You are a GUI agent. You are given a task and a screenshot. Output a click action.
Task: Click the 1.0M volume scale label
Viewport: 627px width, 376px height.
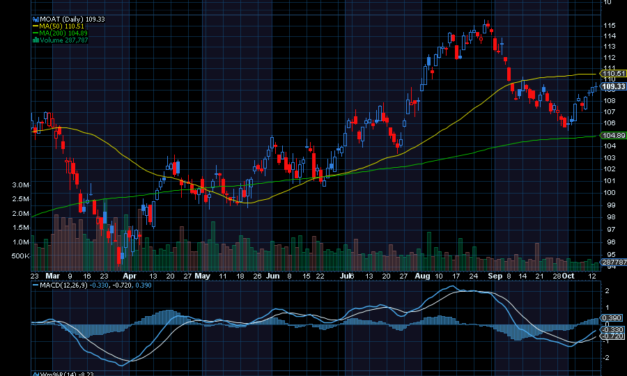click(20, 242)
